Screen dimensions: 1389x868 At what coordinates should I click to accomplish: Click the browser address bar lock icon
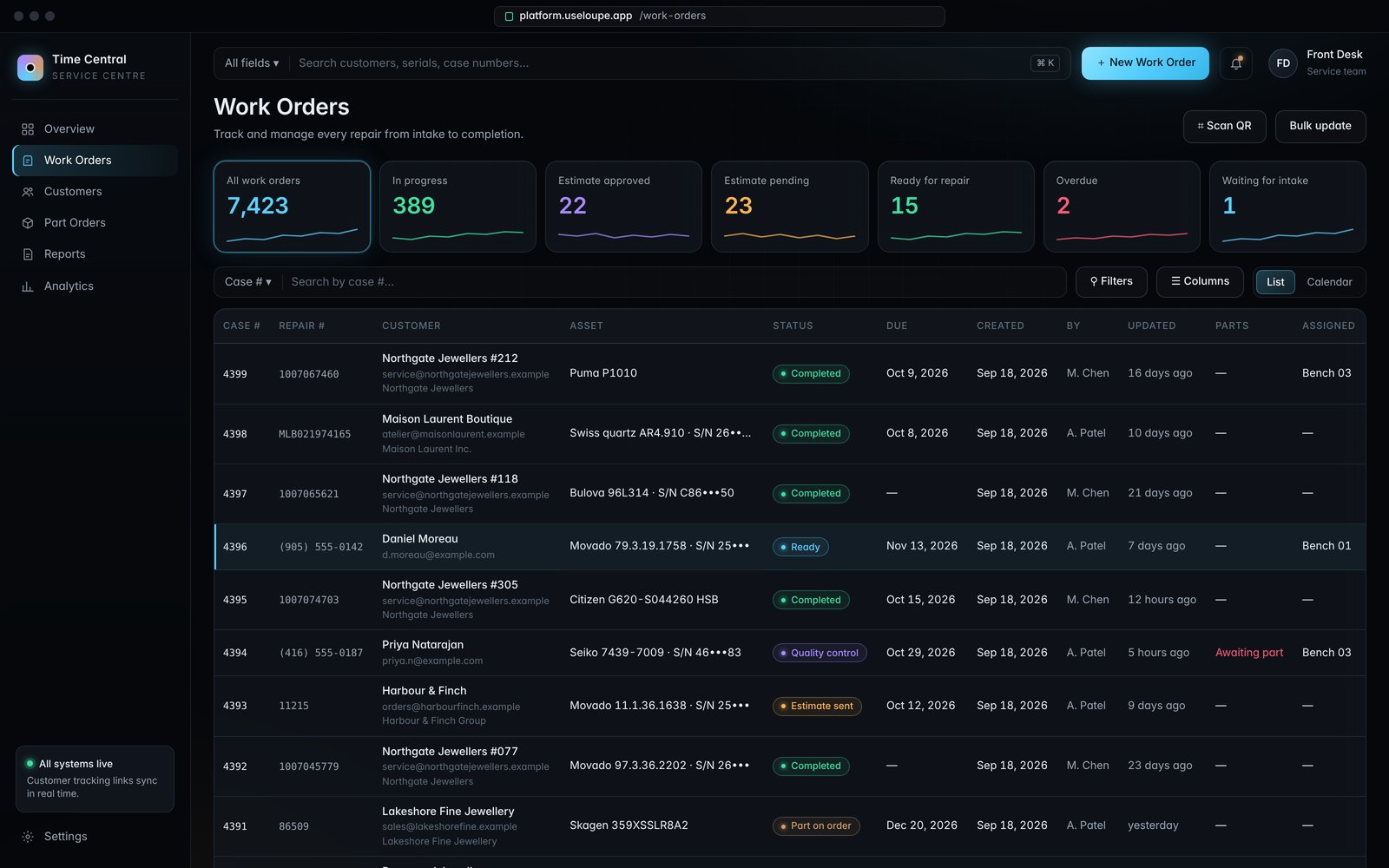[x=510, y=16]
